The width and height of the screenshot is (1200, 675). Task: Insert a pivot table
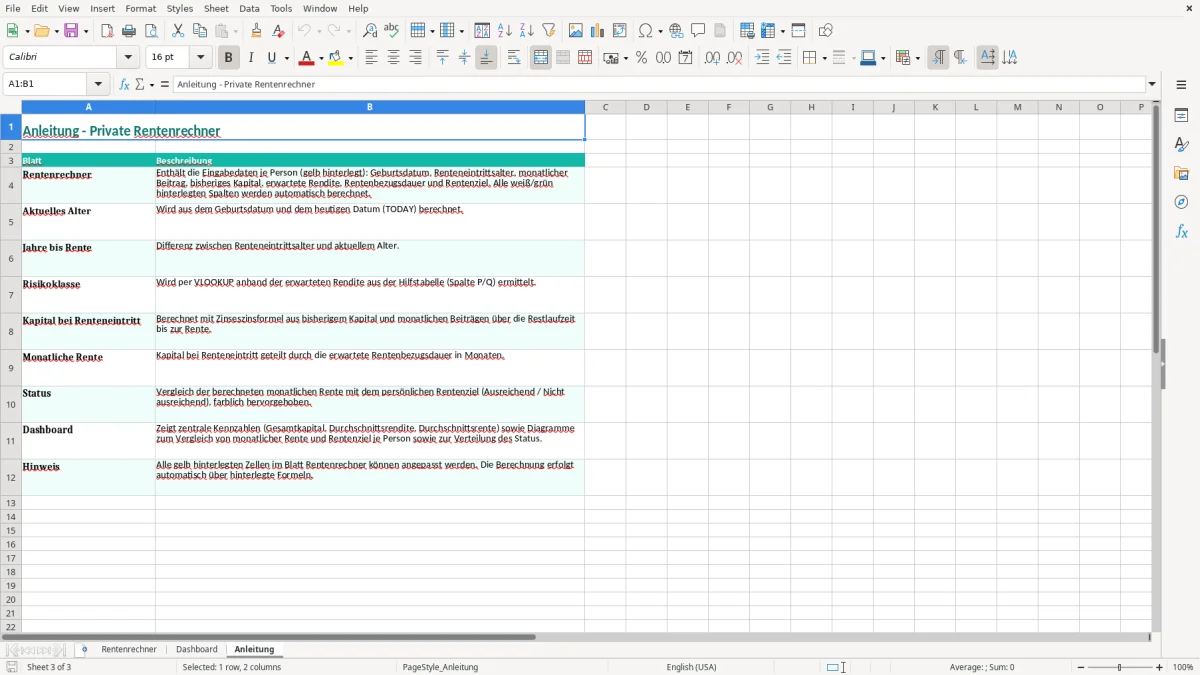pos(620,31)
